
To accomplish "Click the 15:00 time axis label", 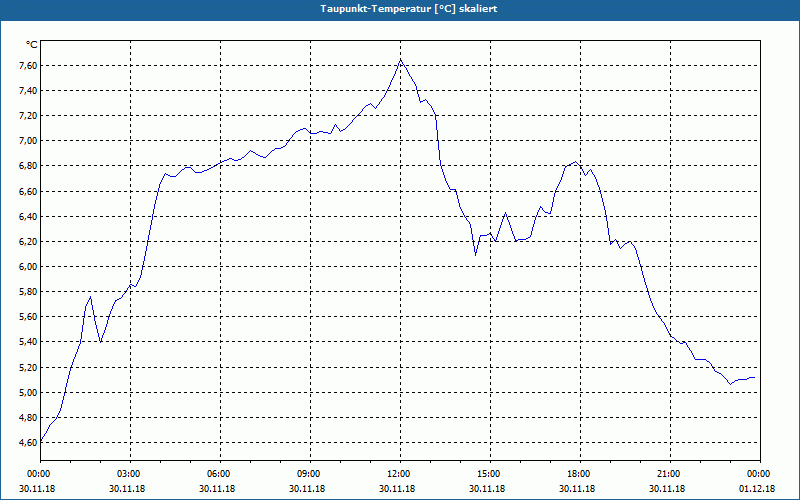I will (x=490, y=474).
